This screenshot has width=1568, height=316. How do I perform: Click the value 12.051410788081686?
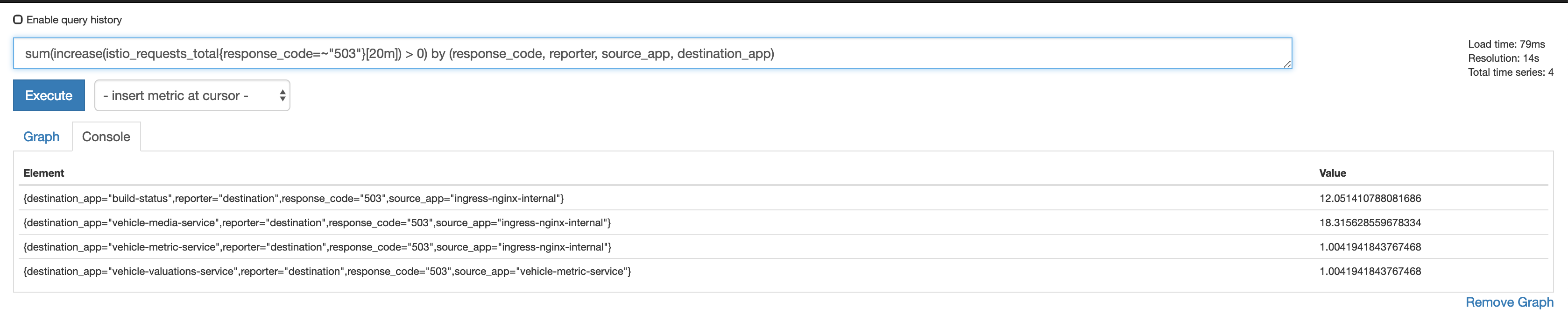click(1370, 199)
